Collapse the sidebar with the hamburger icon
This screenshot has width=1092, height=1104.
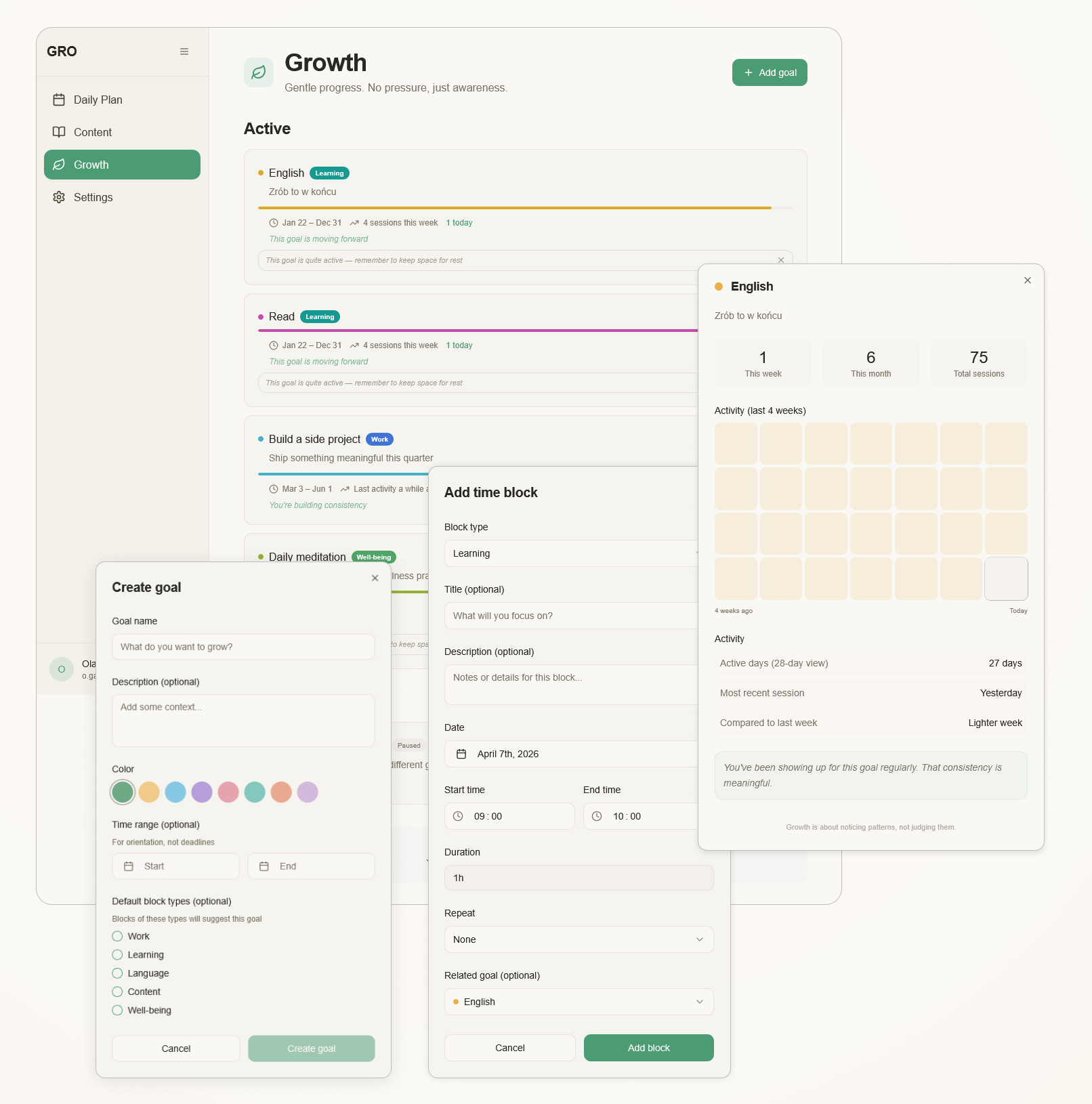pyautogui.click(x=184, y=51)
